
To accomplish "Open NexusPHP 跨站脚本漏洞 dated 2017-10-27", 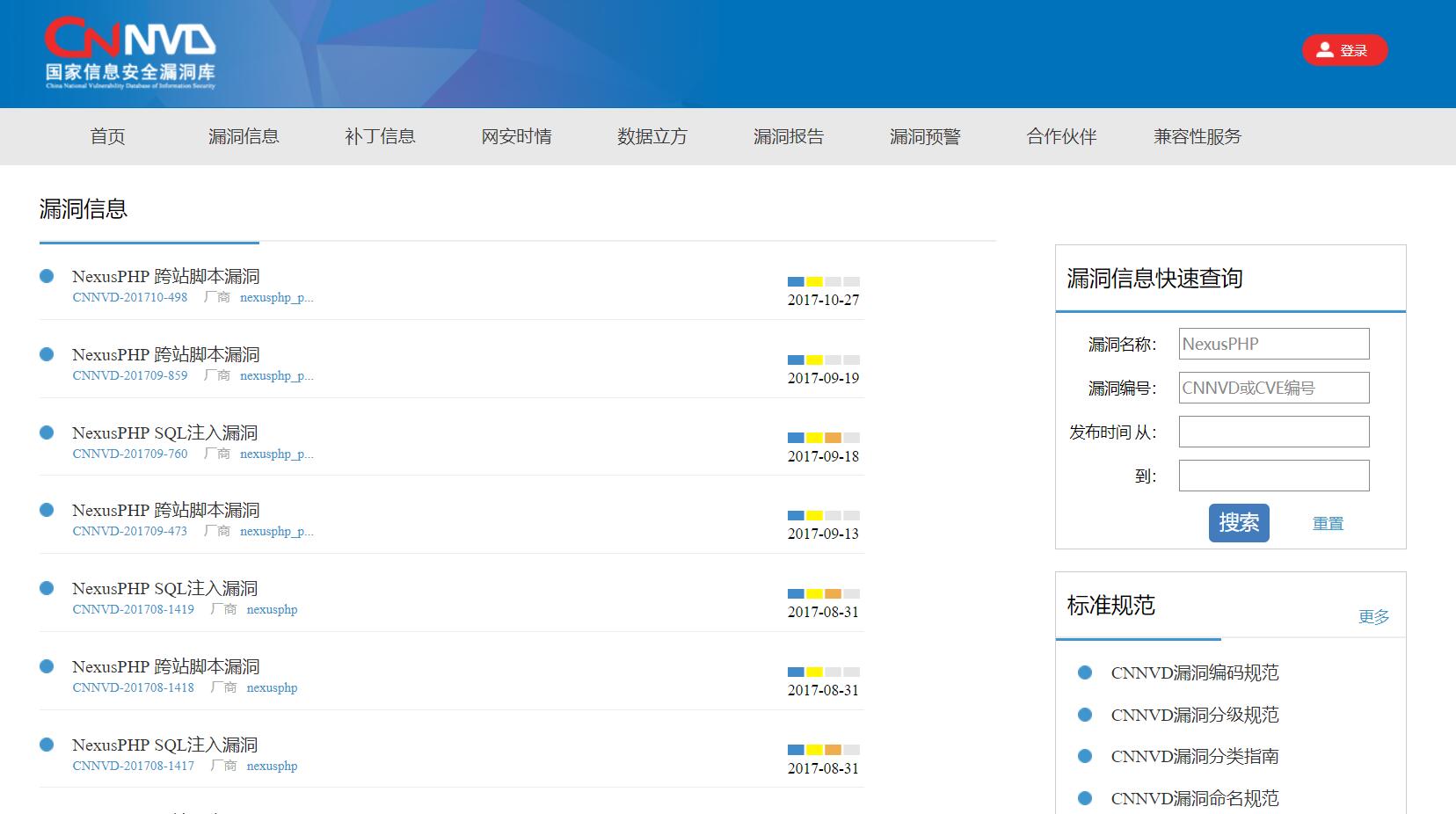I will click(x=166, y=276).
